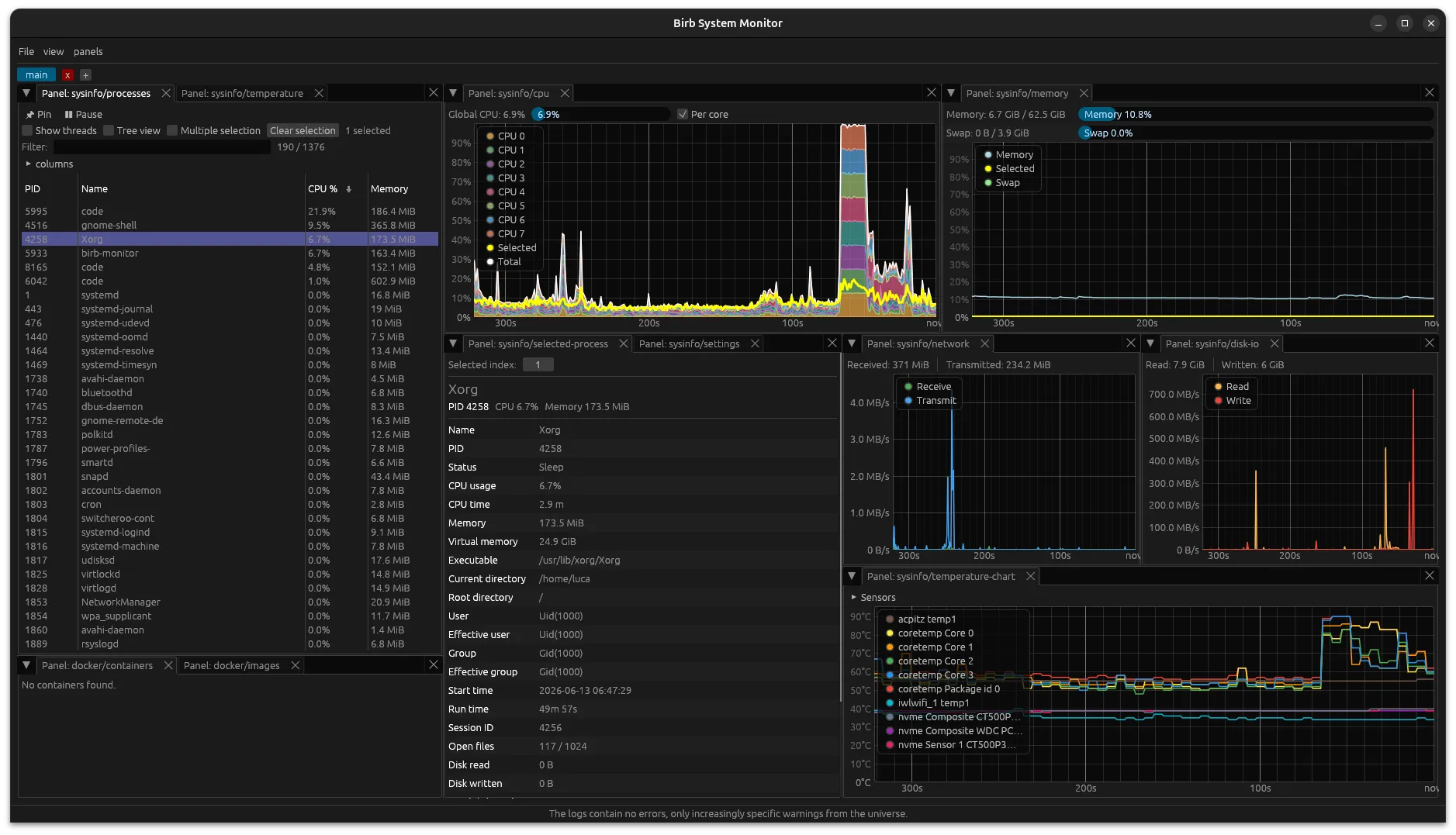Close the sysinfo/memory panel tab
Image resolution: width=1456 pixels, height=835 pixels.
click(1084, 93)
